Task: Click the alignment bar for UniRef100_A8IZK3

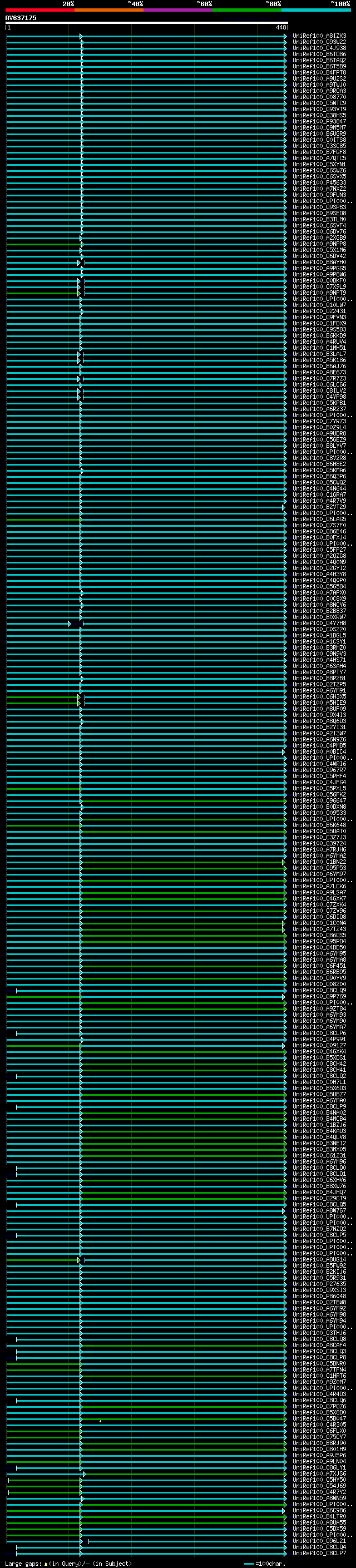Action: (146, 36)
